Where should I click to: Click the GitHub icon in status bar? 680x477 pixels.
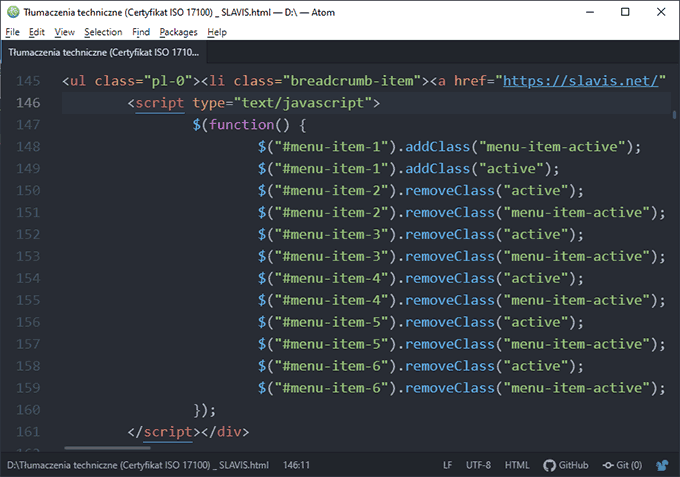(566, 465)
